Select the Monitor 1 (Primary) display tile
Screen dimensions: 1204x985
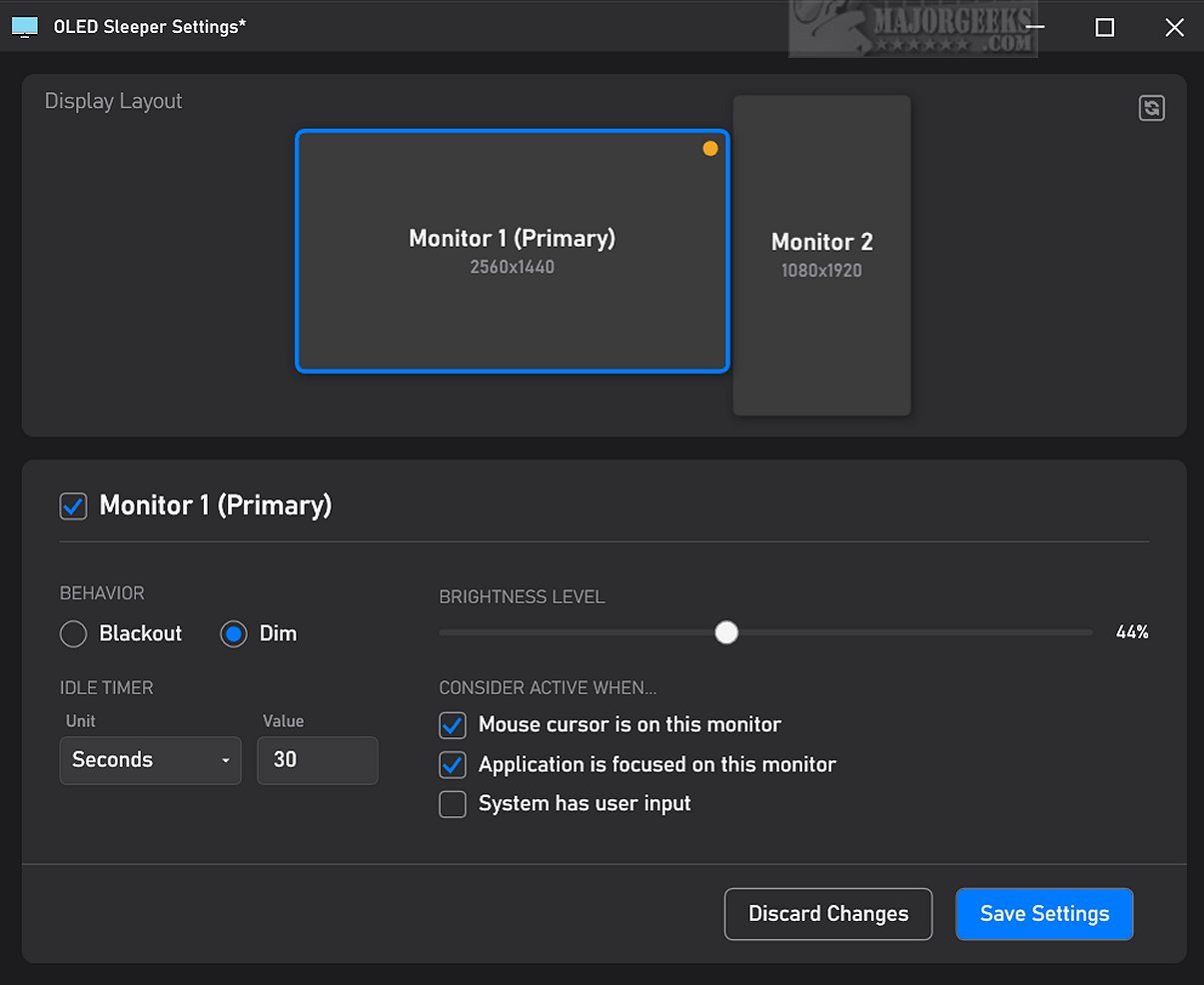(x=512, y=252)
